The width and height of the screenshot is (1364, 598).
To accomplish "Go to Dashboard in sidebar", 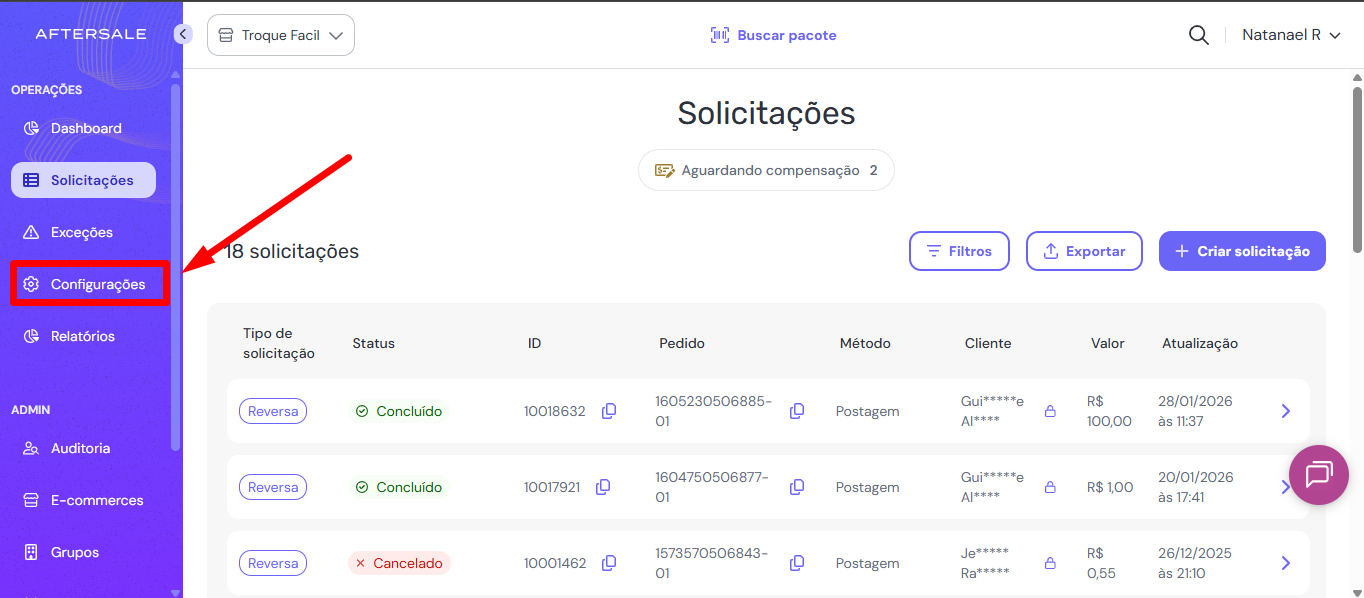I will [x=85, y=128].
